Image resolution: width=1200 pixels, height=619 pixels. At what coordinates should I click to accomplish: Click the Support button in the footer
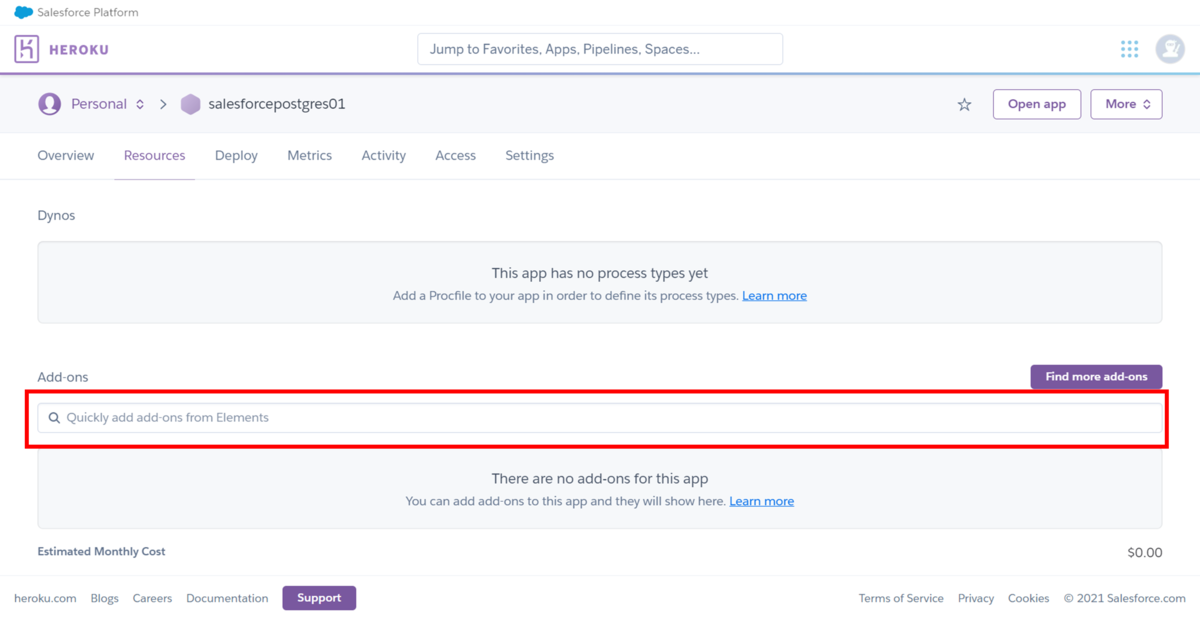click(319, 598)
